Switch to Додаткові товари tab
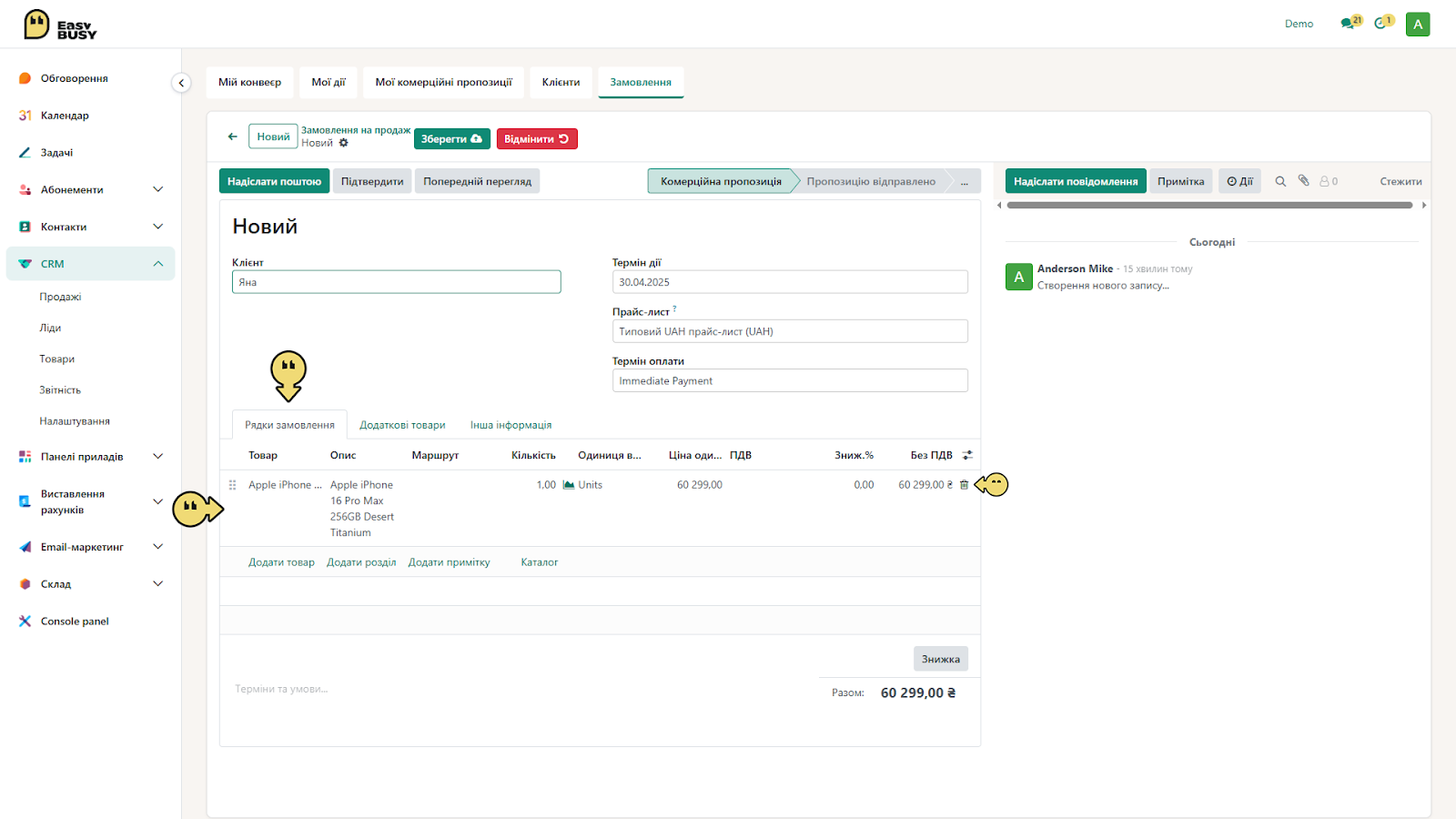 pyautogui.click(x=402, y=425)
